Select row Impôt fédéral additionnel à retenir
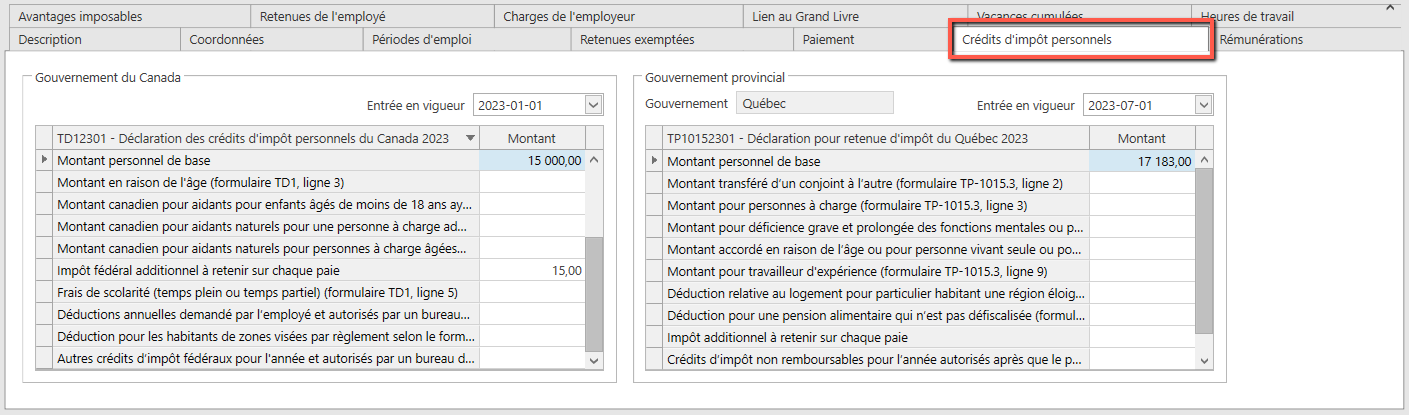This screenshot has width=1409, height=415. 266,270
